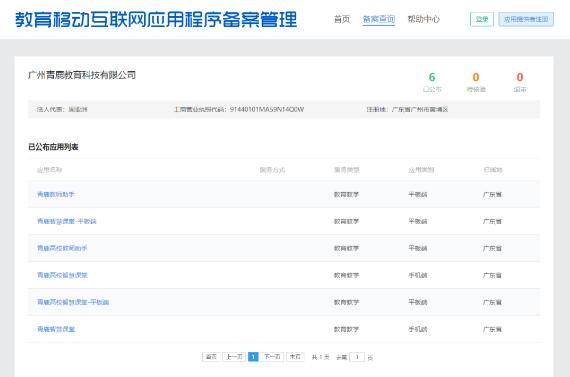Open the 青鹿高校教师助手 app link

point(62,248)
